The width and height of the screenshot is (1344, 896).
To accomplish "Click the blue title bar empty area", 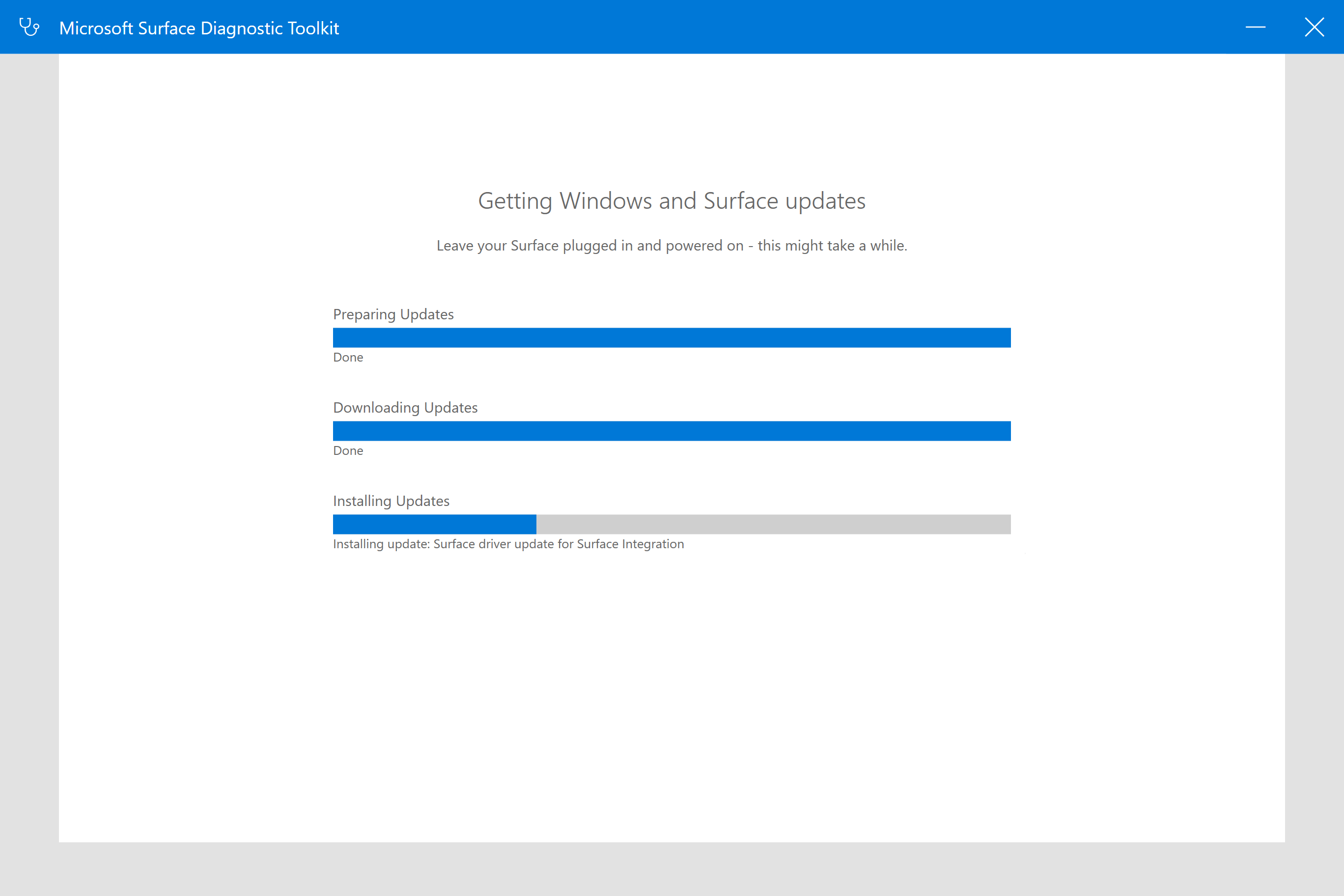I will [743, 27].
